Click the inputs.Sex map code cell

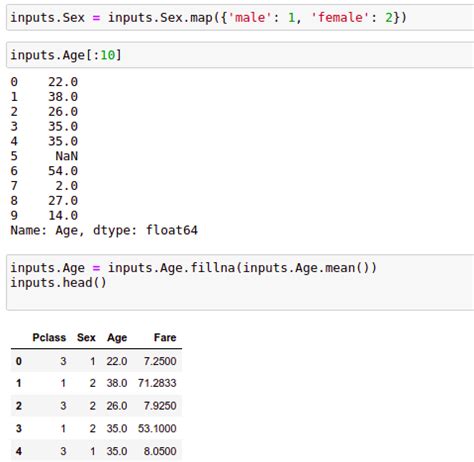point(240,18)
